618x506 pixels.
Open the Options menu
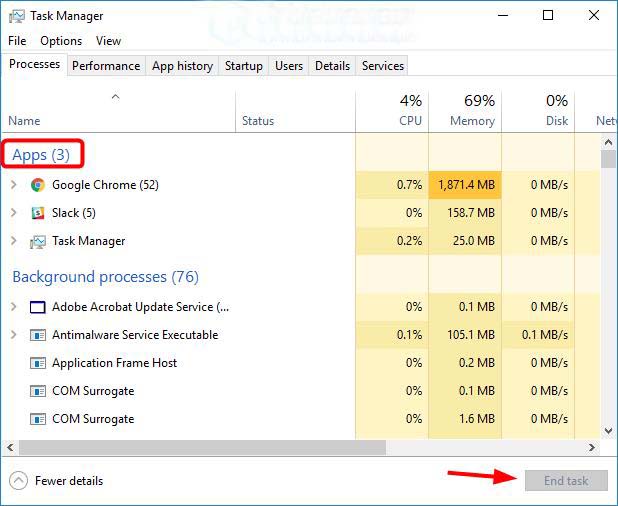(61, 41)
